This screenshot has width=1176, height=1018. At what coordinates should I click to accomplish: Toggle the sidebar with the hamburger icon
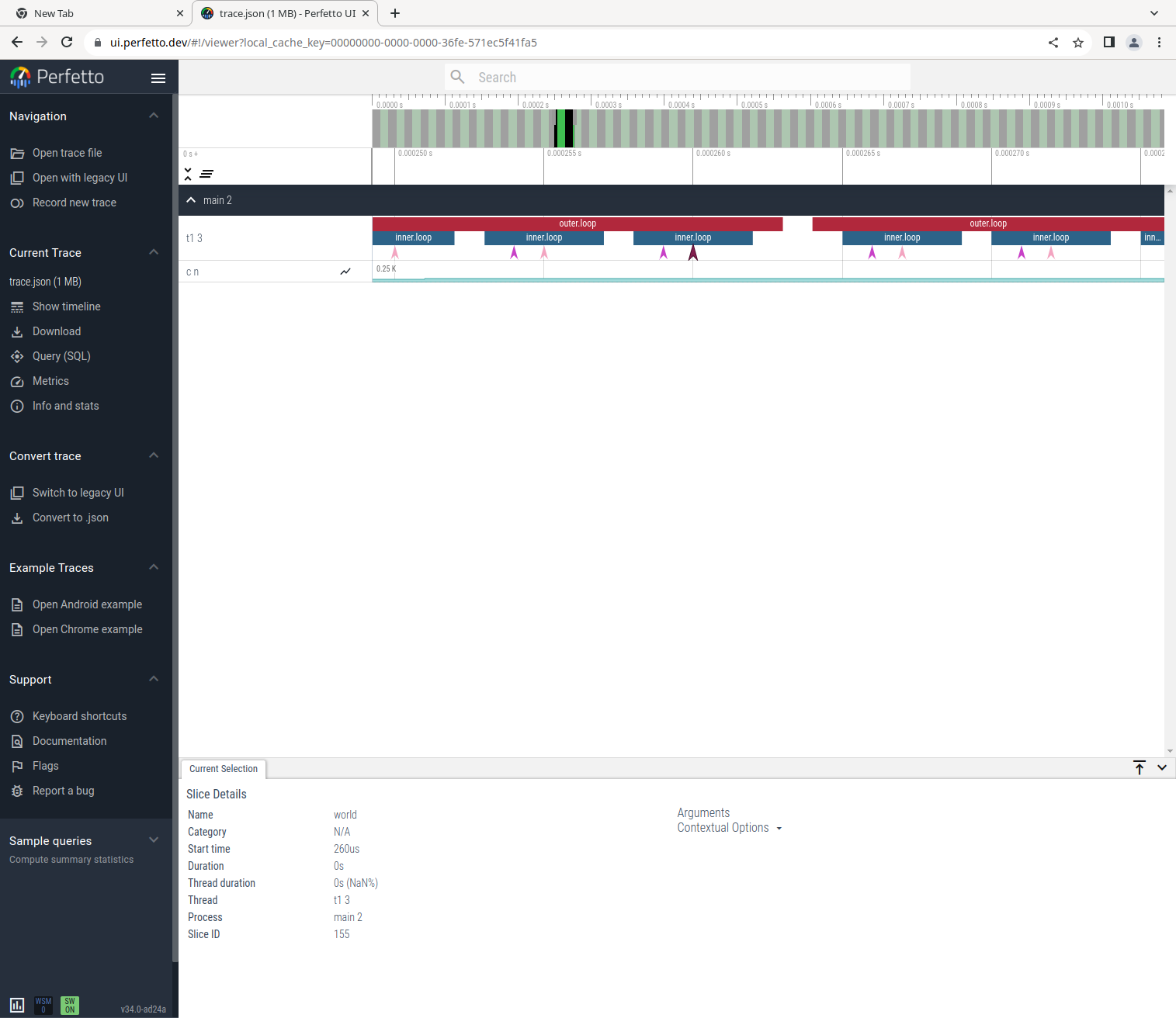click(158, 78)
